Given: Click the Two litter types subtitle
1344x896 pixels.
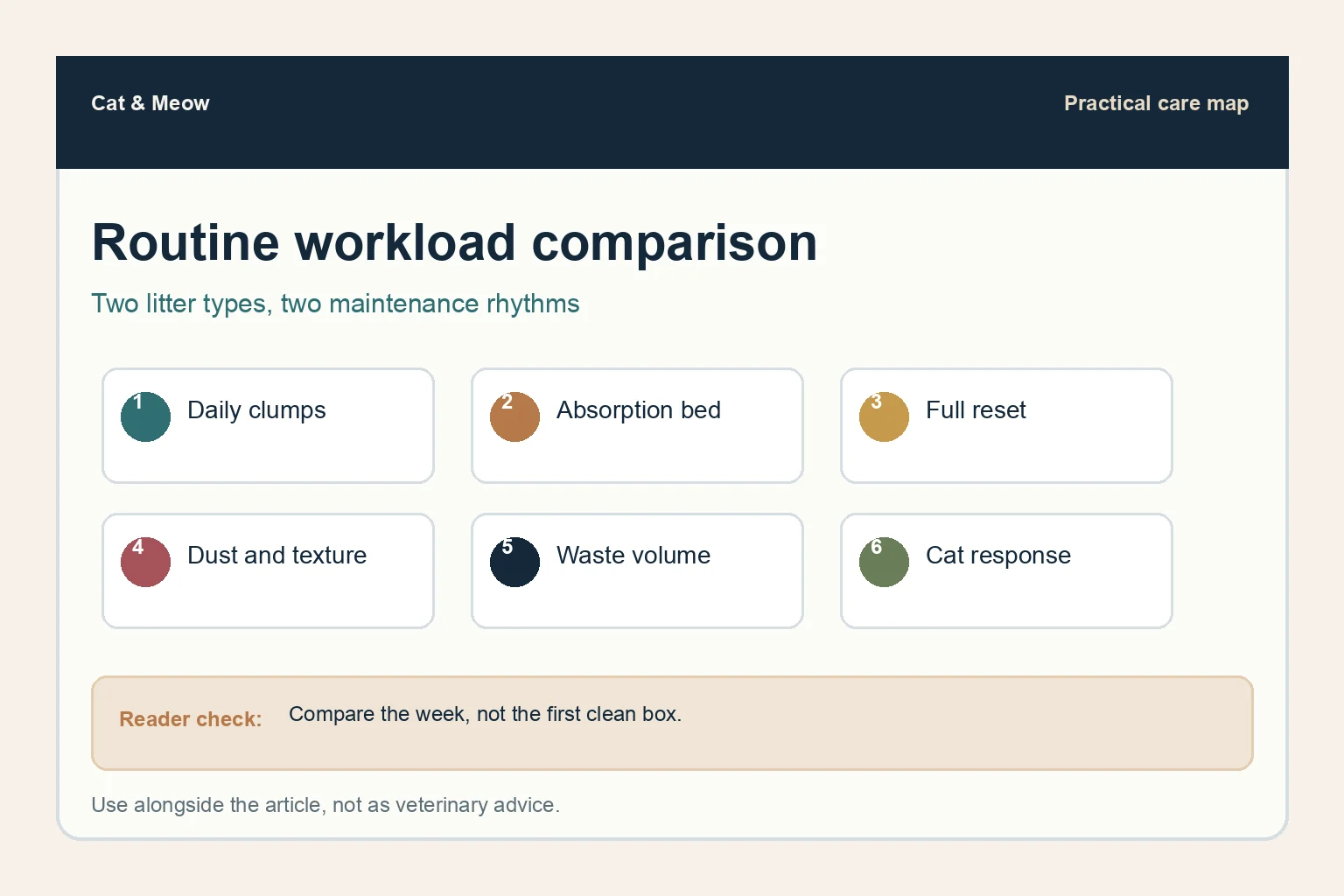Looking at the screenshot, I should (x=335, y=304).
